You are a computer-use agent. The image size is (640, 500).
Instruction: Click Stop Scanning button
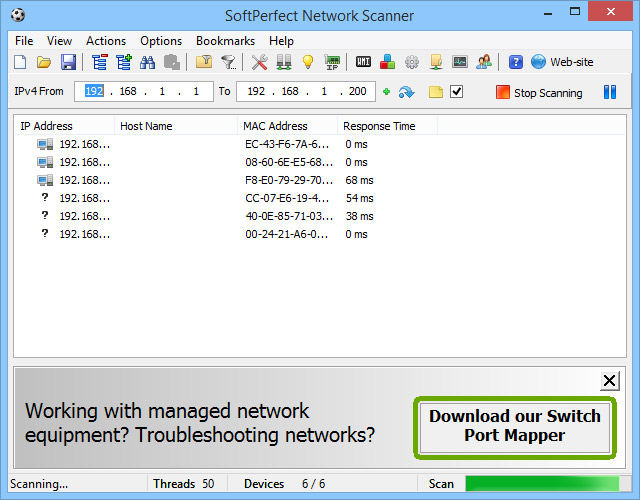539,93
